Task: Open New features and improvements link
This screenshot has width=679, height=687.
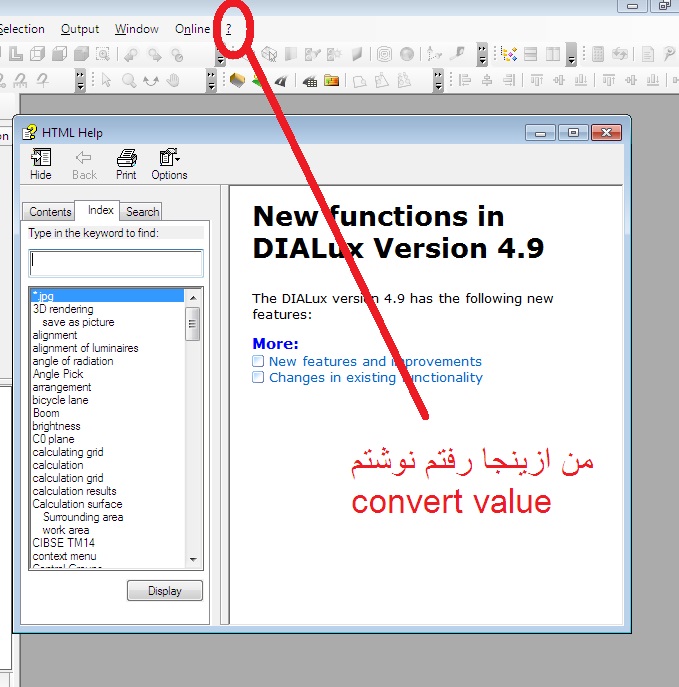Action: click(x=375, y=361)
